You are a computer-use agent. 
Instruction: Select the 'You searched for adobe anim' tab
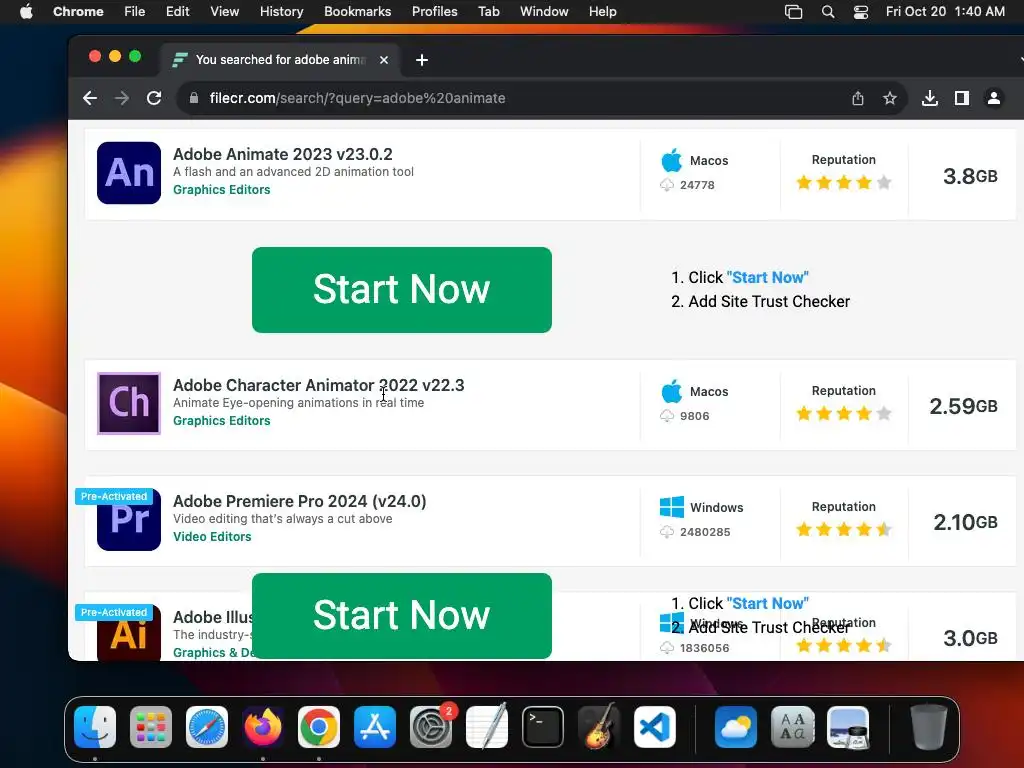coord(281,59)
